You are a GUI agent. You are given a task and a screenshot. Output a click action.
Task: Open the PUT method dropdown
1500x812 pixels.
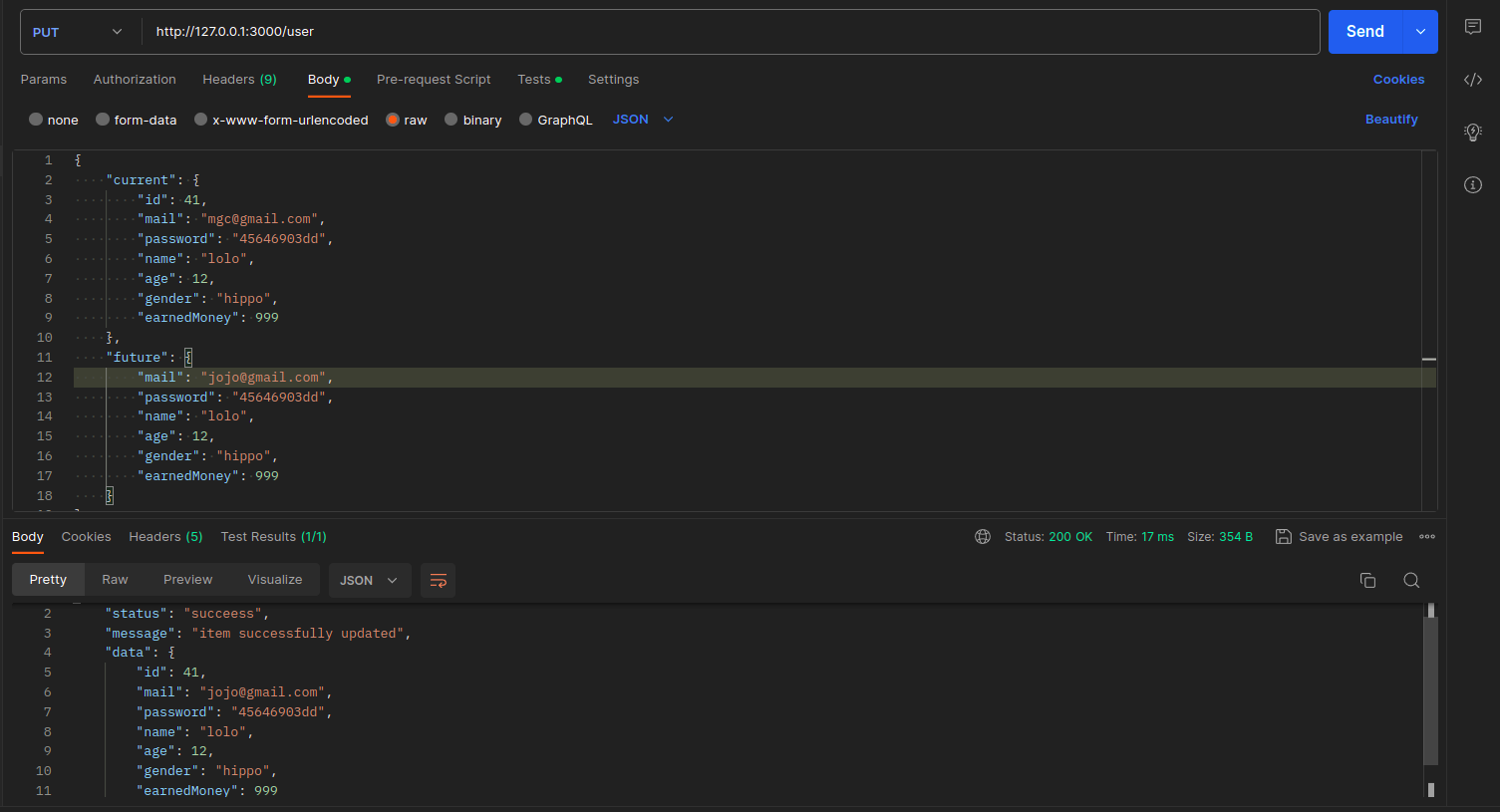coord(78,32)
